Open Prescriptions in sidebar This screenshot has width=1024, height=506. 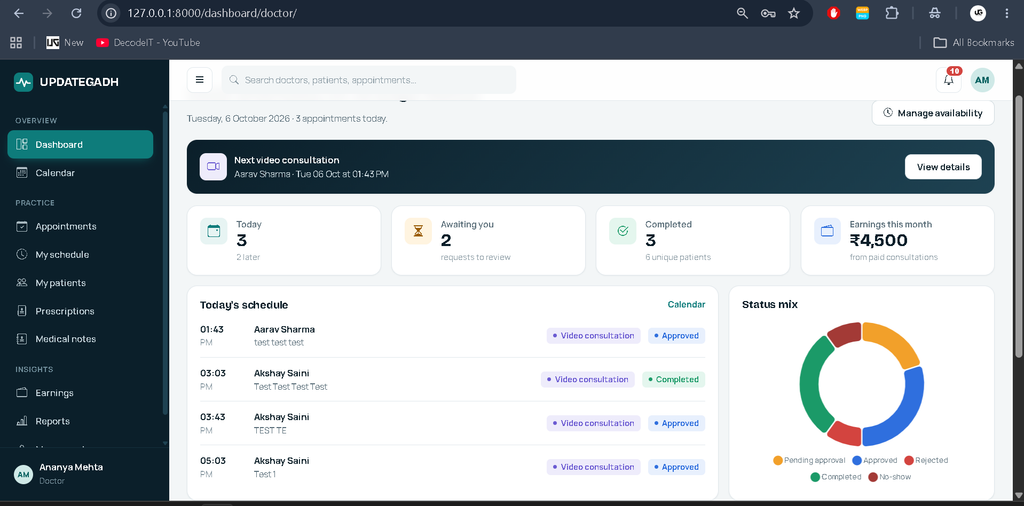80,311
